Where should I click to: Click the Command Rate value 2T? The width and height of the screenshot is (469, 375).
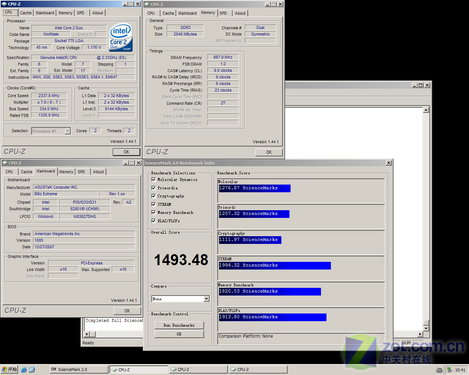(223, 103)
